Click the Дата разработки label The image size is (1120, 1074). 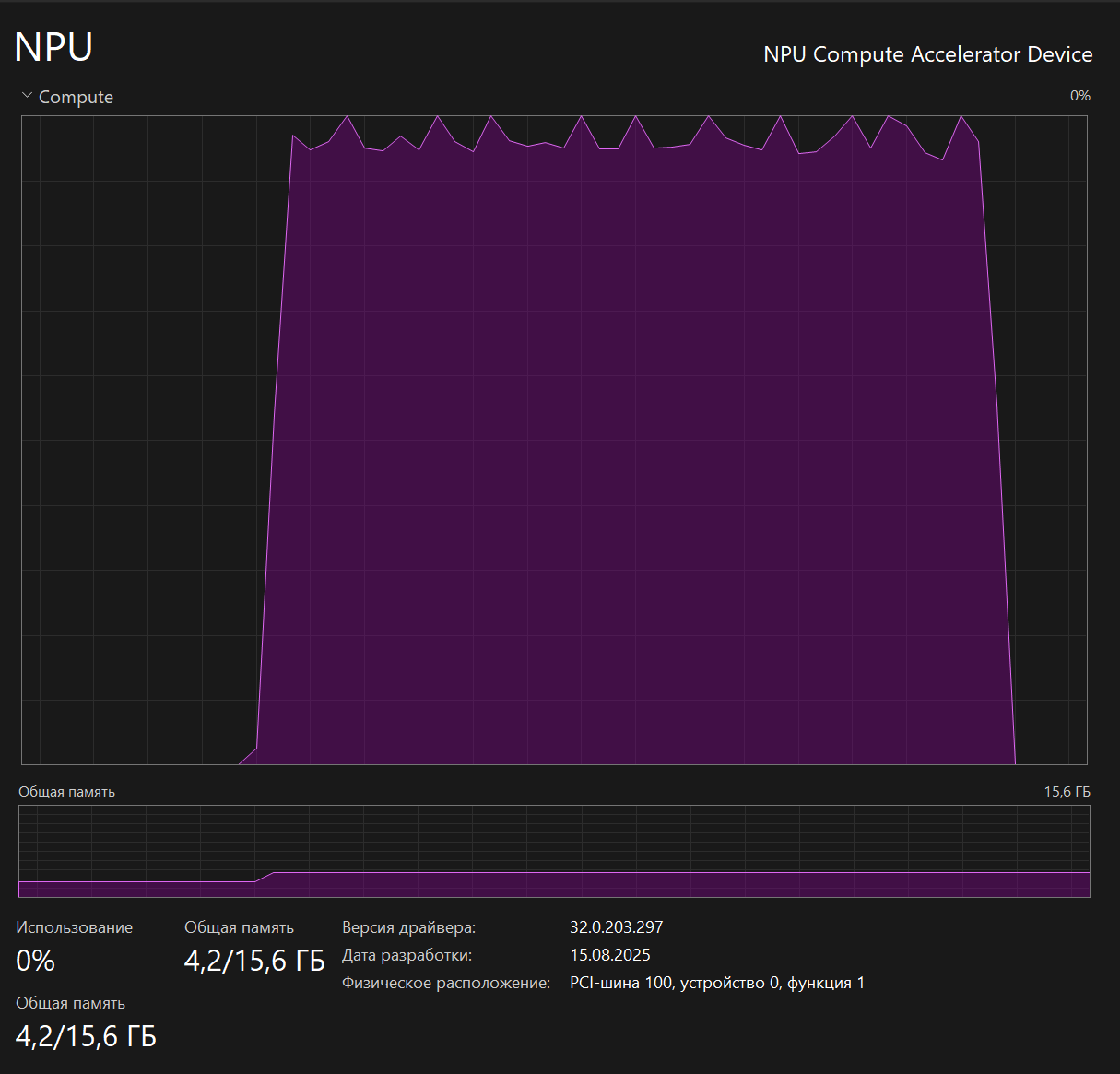click(x=407, y=955)
